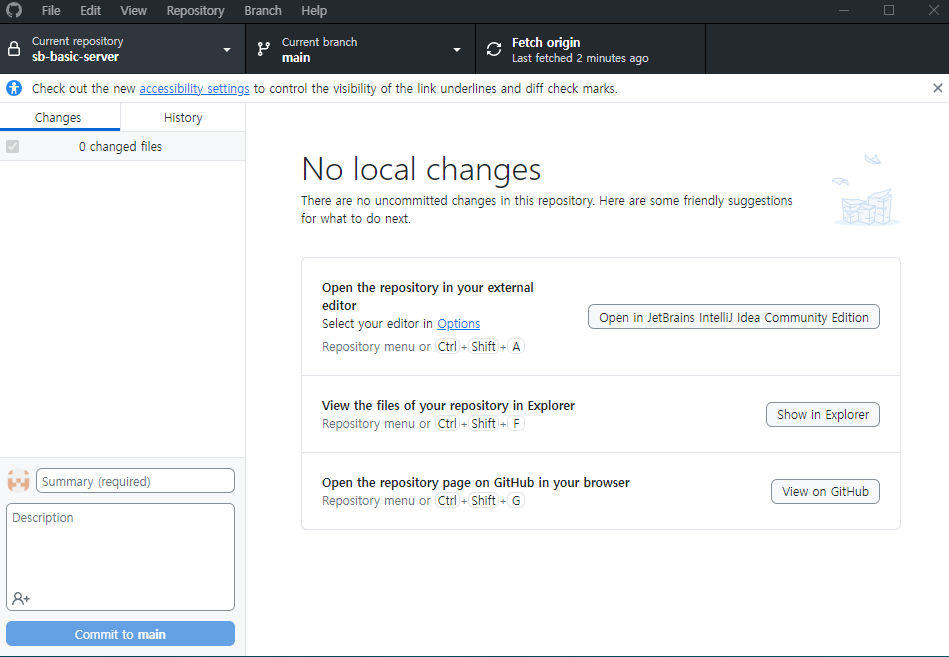Image resolution: width=949 pixels, height=657 pixels.
Task: Dismiss the accessibility settings banner
Action: (x=938, y=88)
